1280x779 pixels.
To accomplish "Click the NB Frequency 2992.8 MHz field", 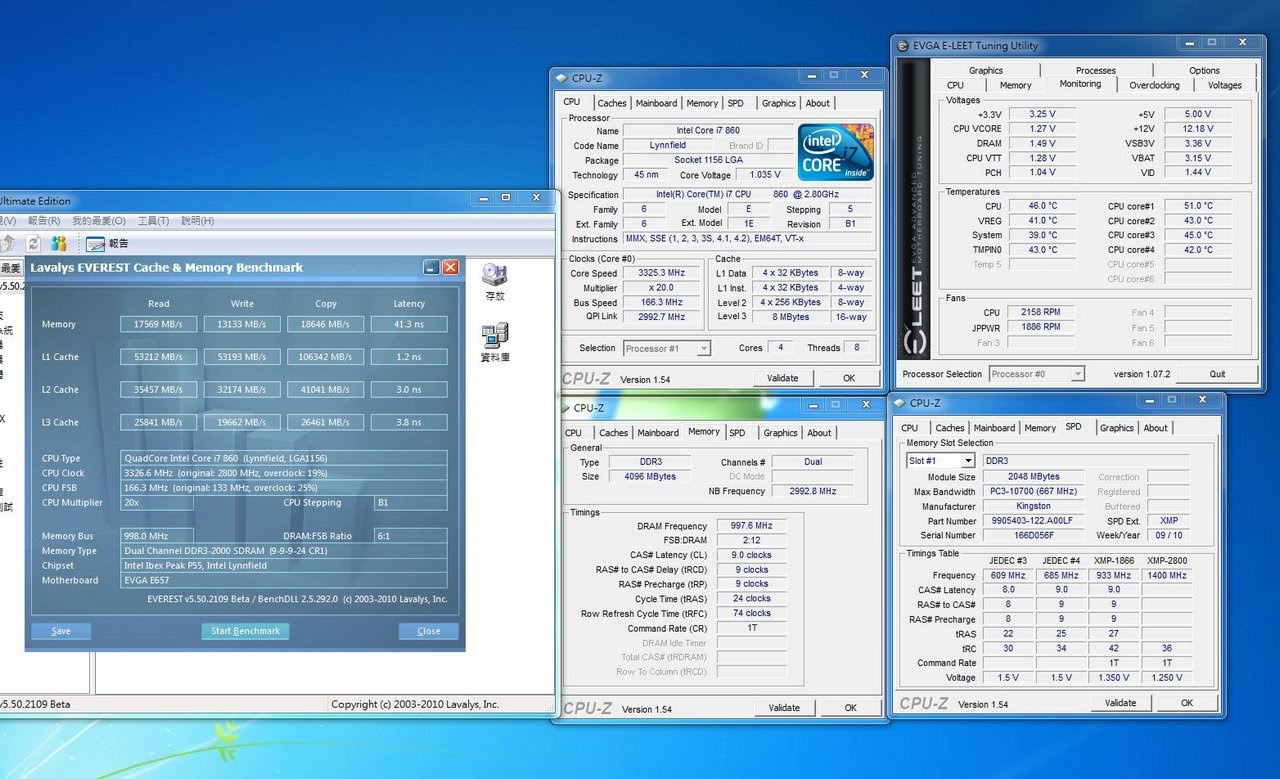I will coord(812,491).
